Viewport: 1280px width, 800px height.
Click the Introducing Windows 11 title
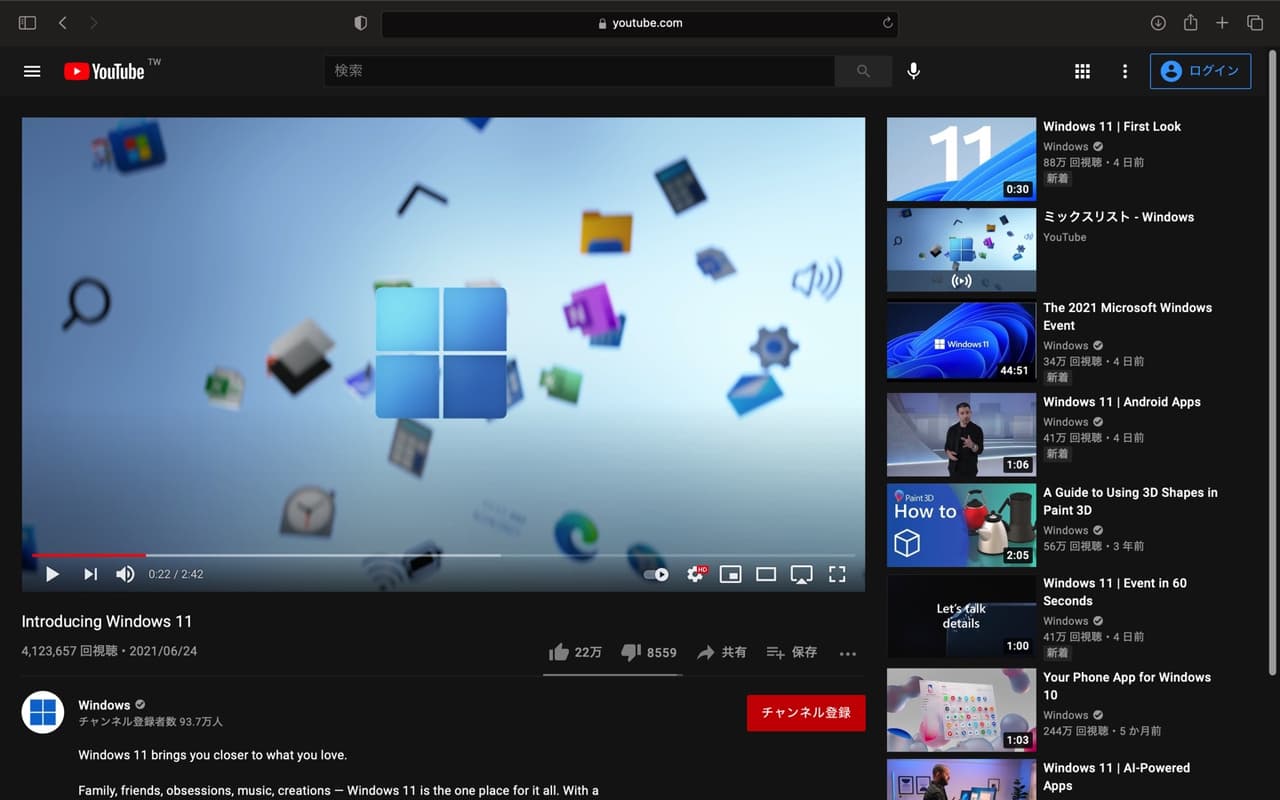click(x=107, y=622)
